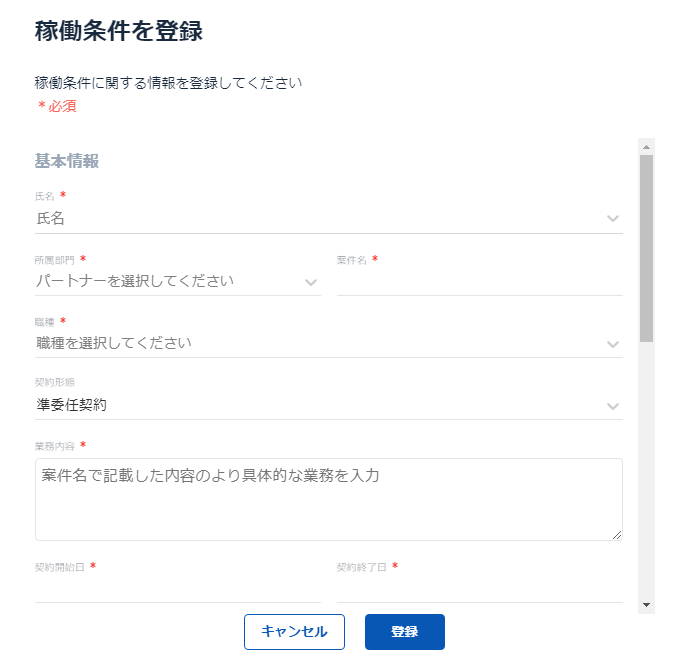This screenshot has height=666, width=687.
Task: Click the 業務内容 textarea resize handle
Action: tap(617, 535)
